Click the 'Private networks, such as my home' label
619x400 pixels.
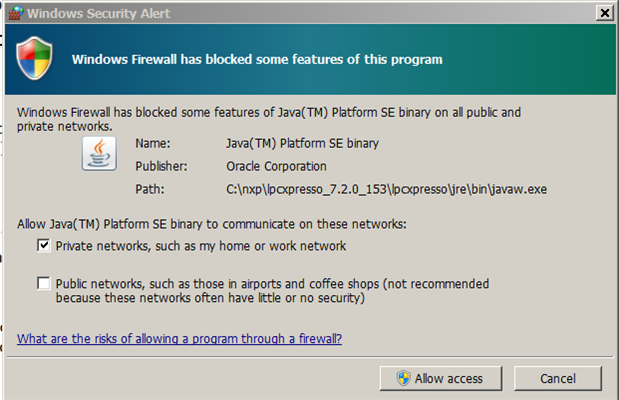click(x=201, y=246)
